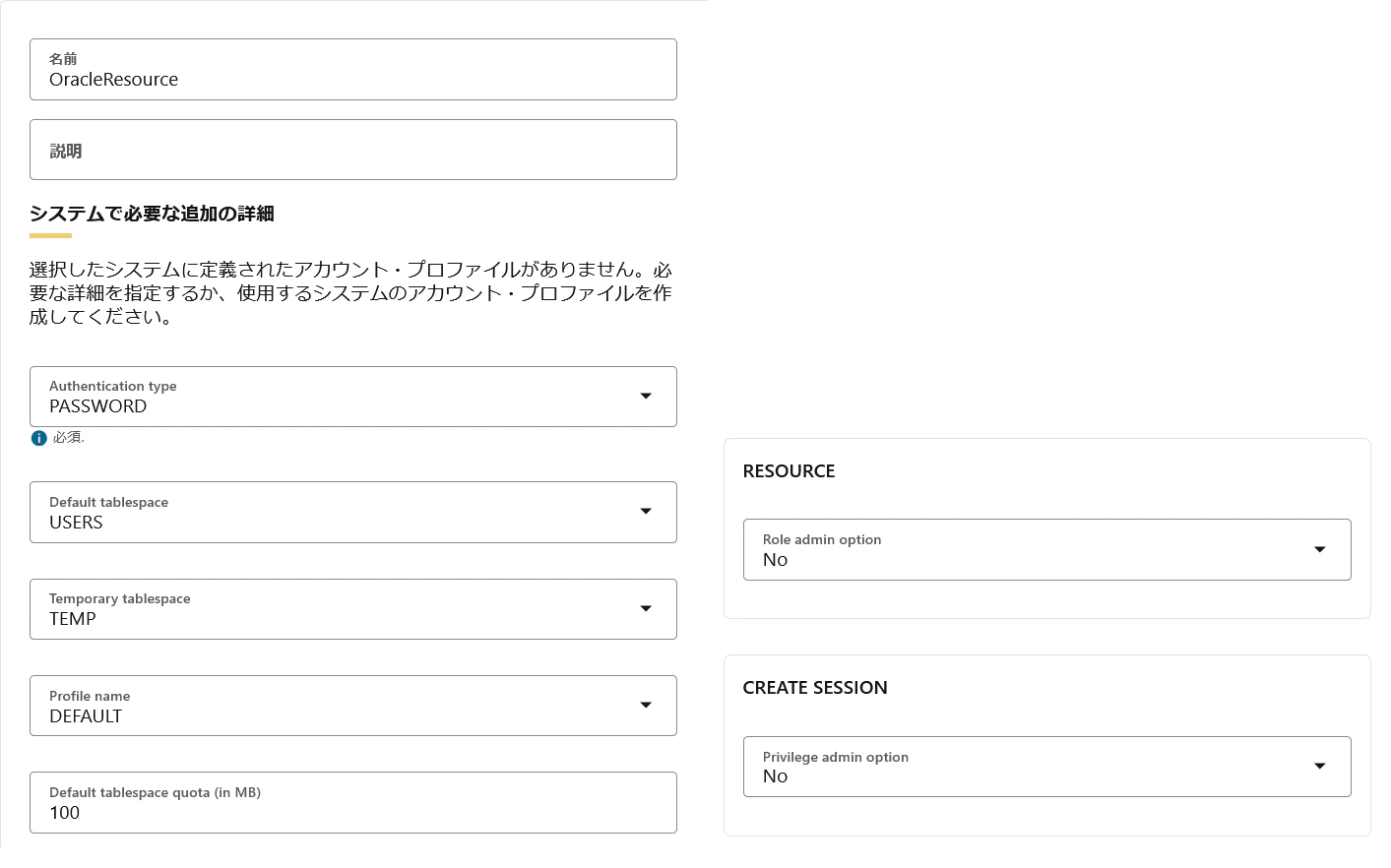1391x868 pixels.
Task: Click the arrow icon in Profile name
Action: [x=646, y=705]
